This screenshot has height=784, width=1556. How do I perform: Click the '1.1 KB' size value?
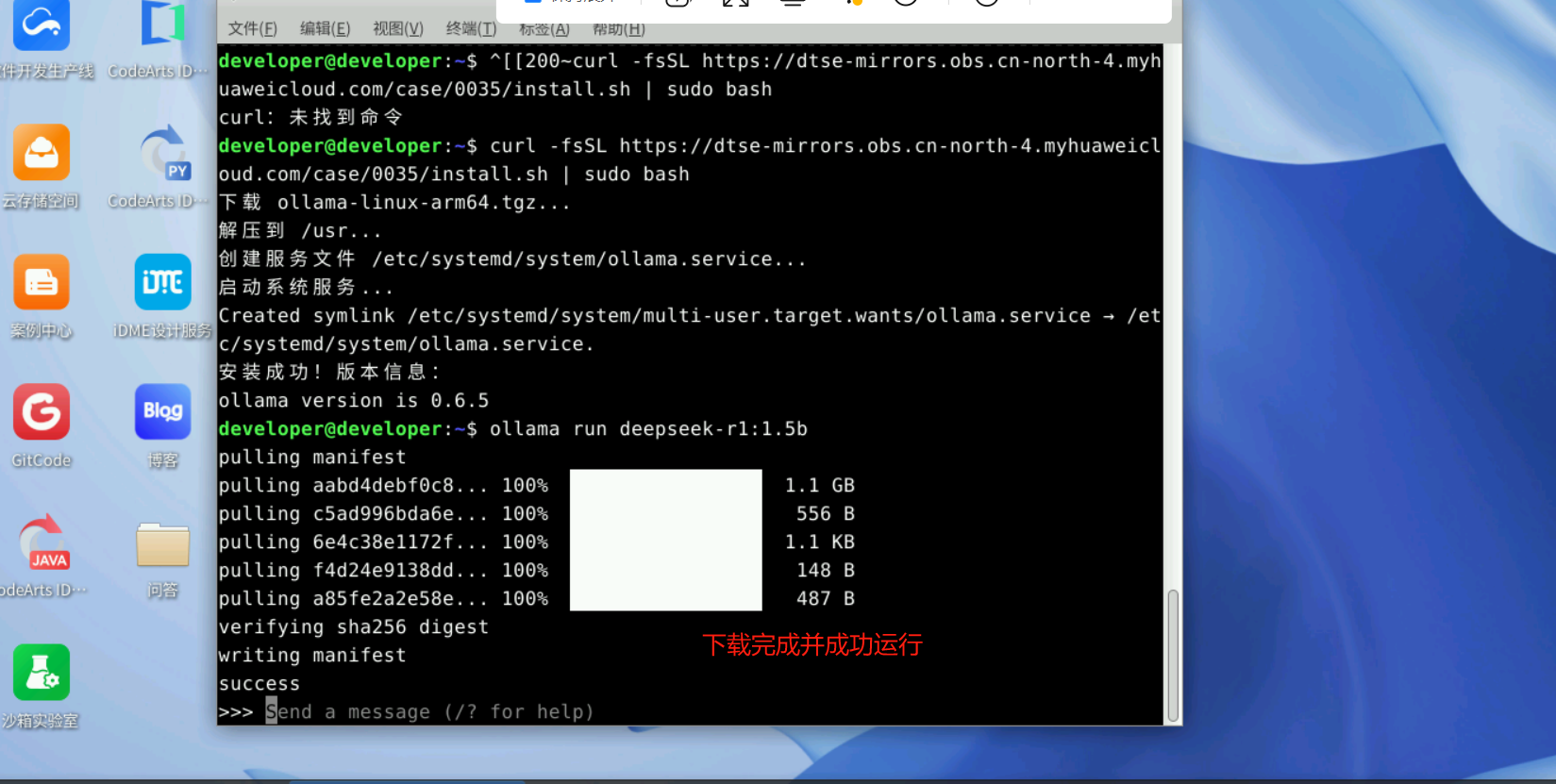820,542
